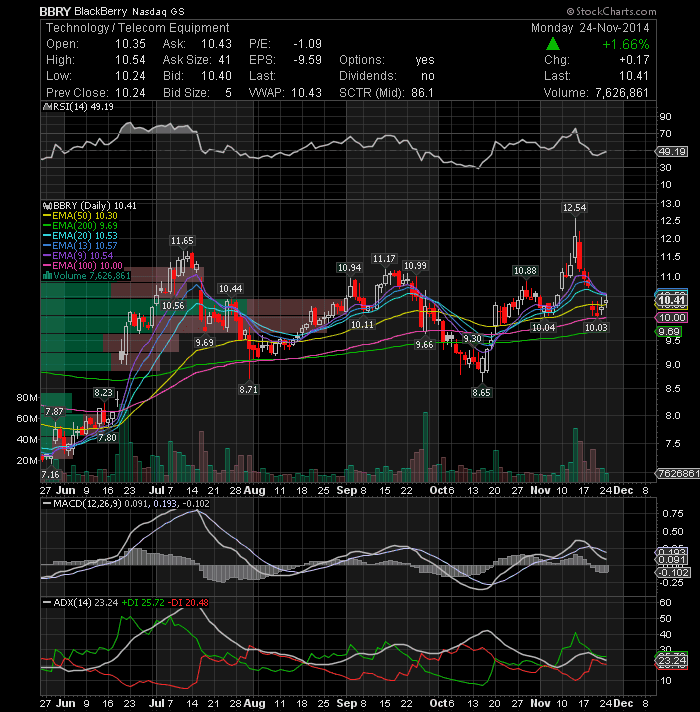This screenshot has width=700, height=712.
Task: Click the 8.23 price label
Action: coord(103,393)
